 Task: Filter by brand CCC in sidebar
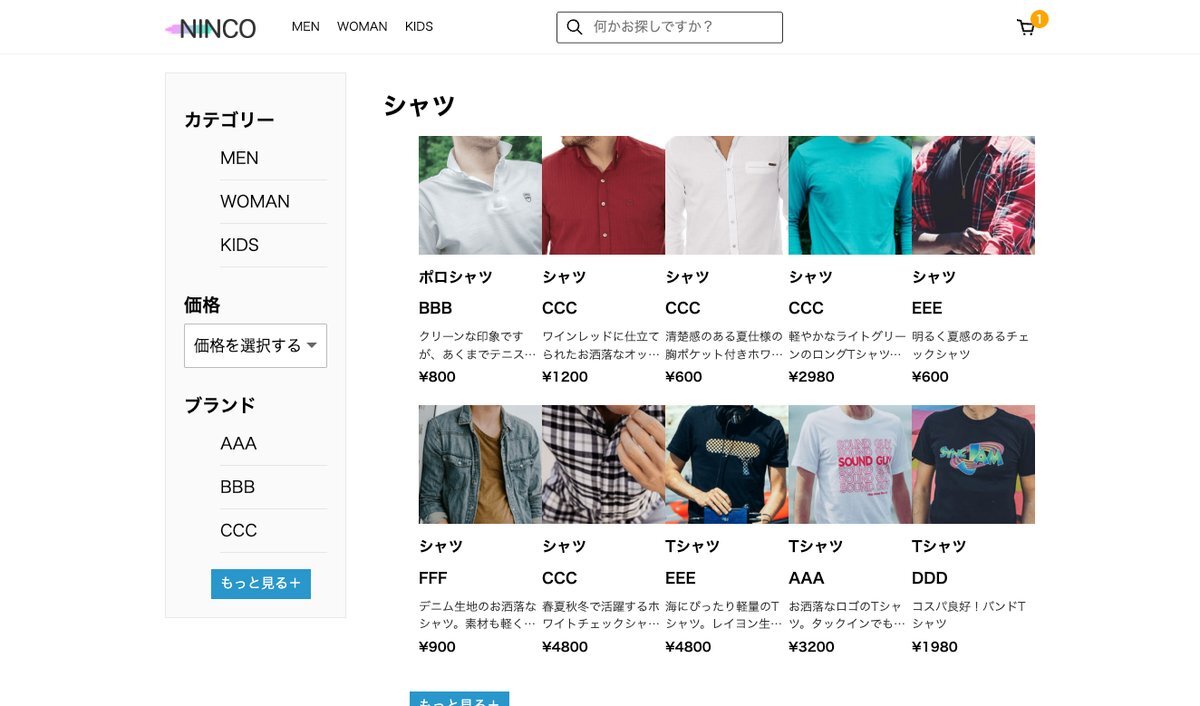(239, 531)
